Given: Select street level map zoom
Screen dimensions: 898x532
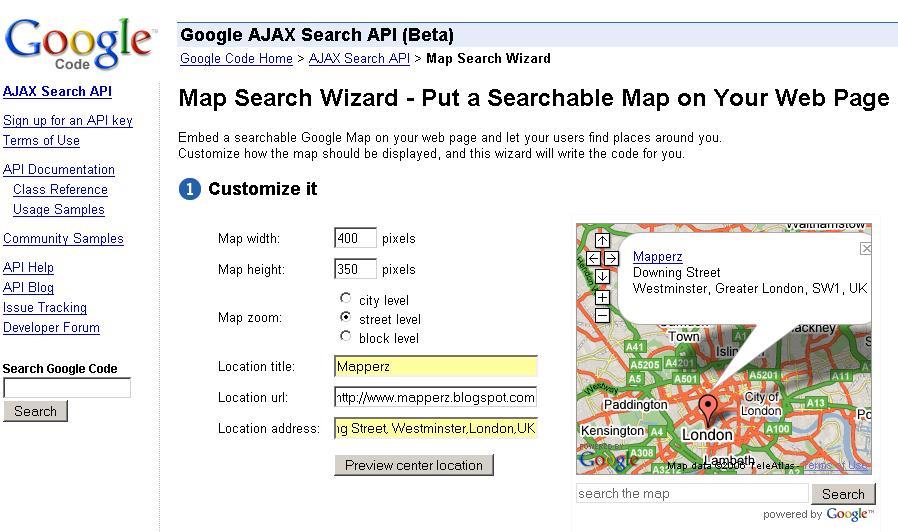Looking at the screenshot, I should coord(345,317).
